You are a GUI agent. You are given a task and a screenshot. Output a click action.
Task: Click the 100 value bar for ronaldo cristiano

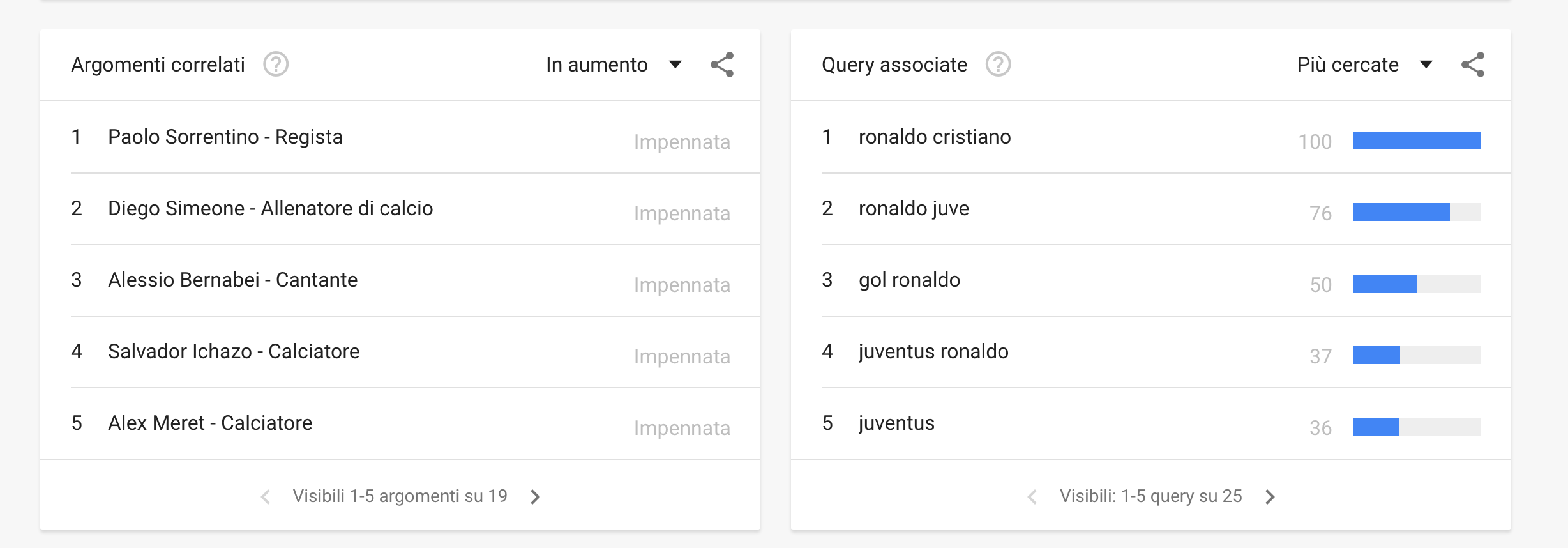[x=1416, y=141]
